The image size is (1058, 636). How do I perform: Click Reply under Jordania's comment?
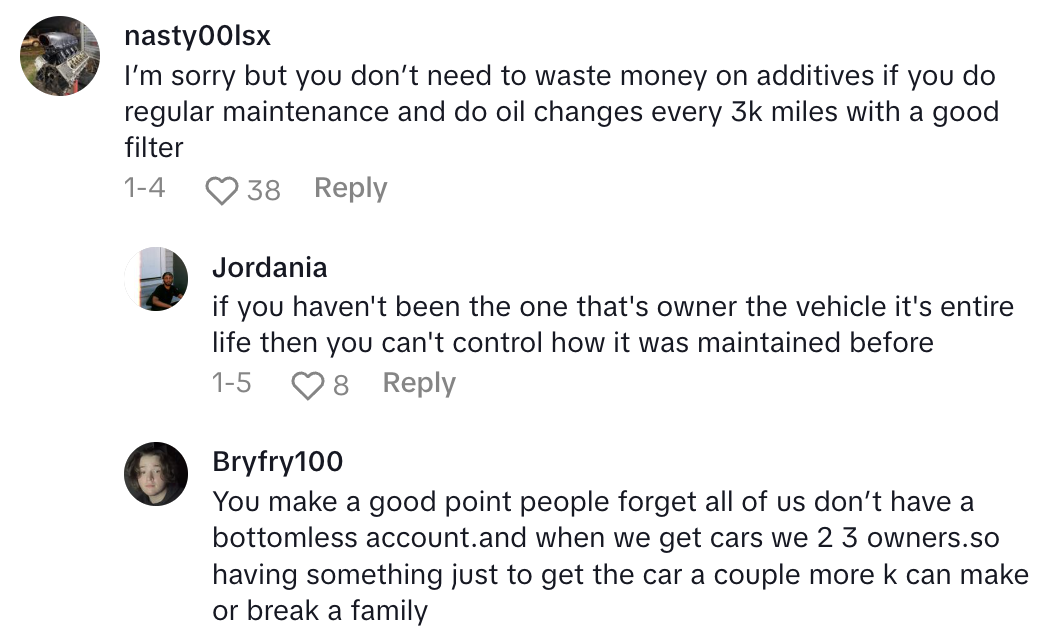click(419, 383)
